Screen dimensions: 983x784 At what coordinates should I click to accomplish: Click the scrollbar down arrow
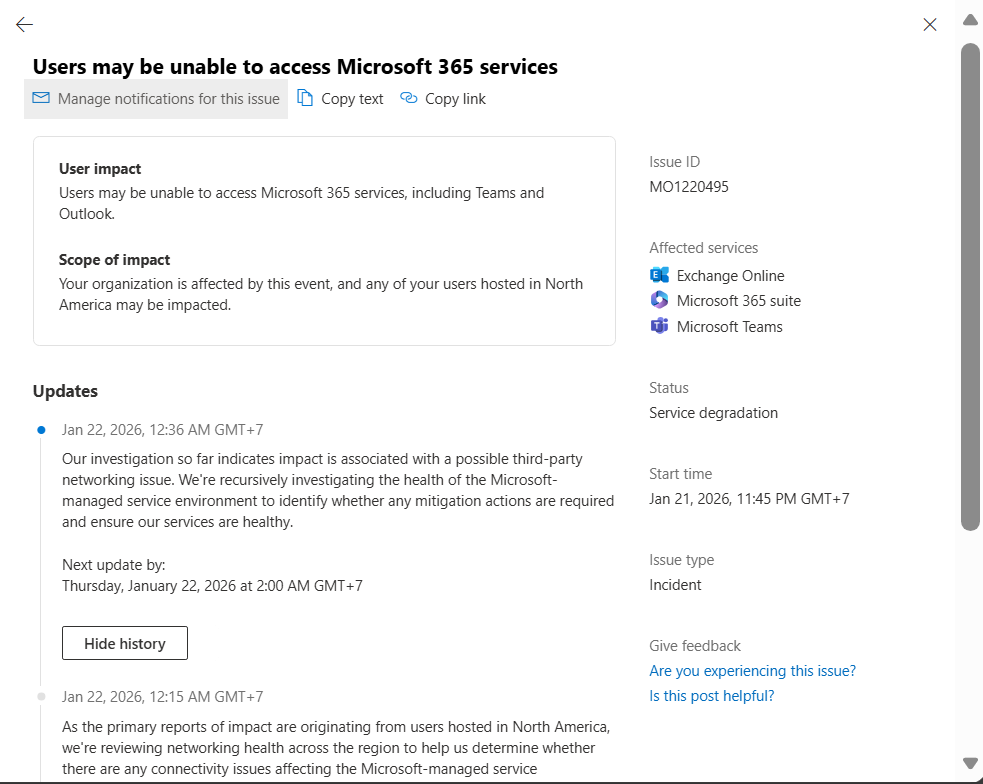pyautogui.click(x=969, y=764)
